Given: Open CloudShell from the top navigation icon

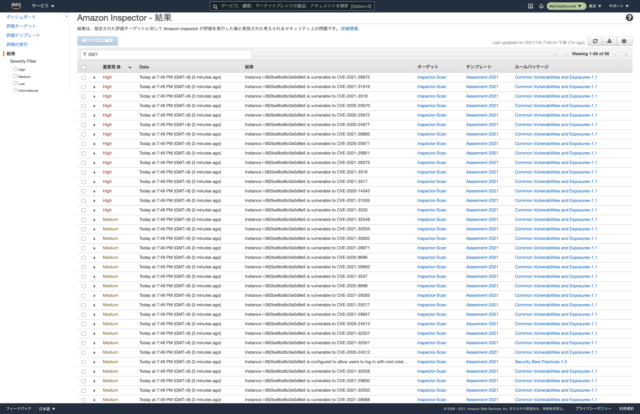Looking at the screenshot, I should tap(530, 6).
